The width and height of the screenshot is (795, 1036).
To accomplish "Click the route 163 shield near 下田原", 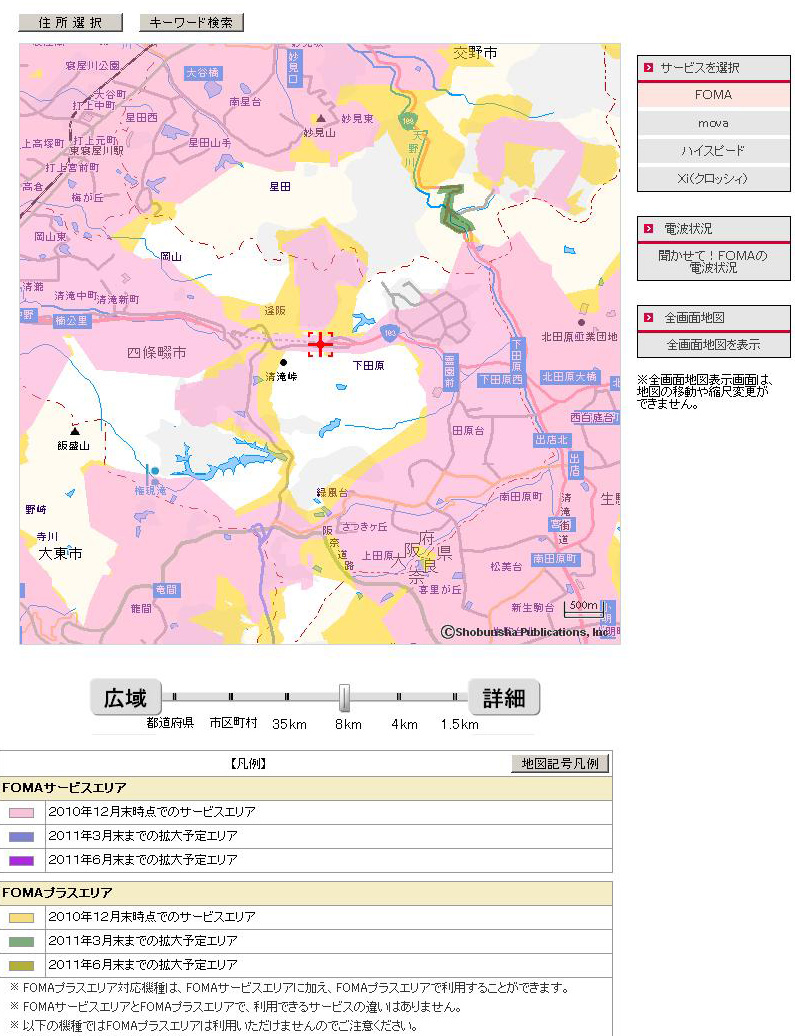I will [390, 333].
